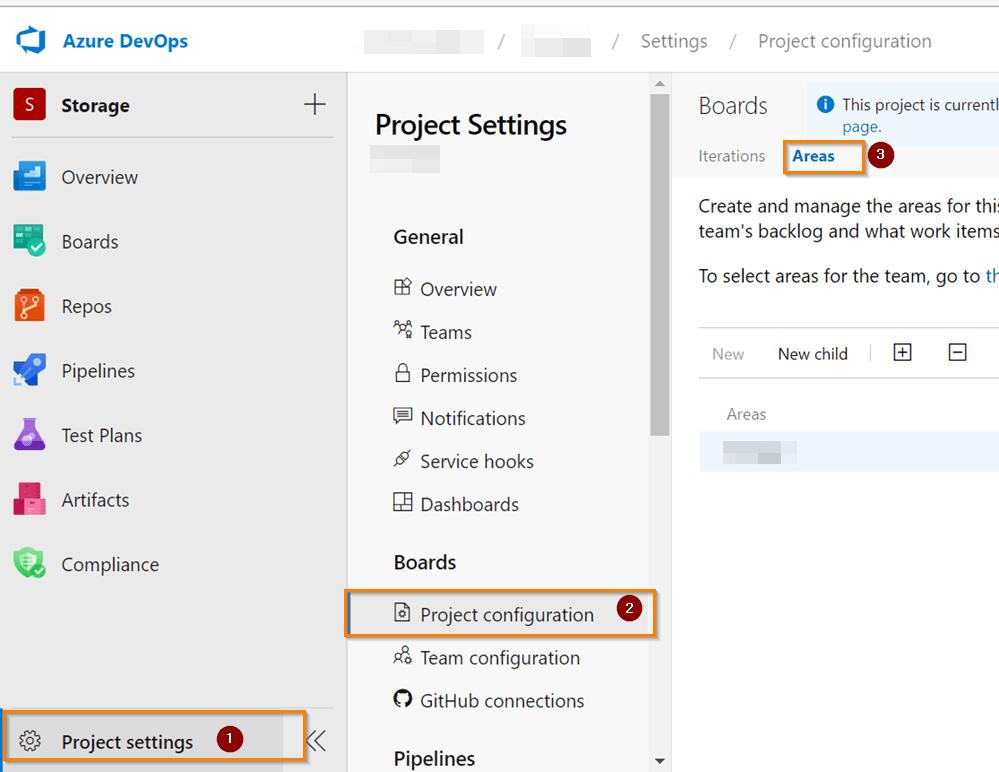
Task: Open Team configuration settings
Action: [x=499, y=658]
